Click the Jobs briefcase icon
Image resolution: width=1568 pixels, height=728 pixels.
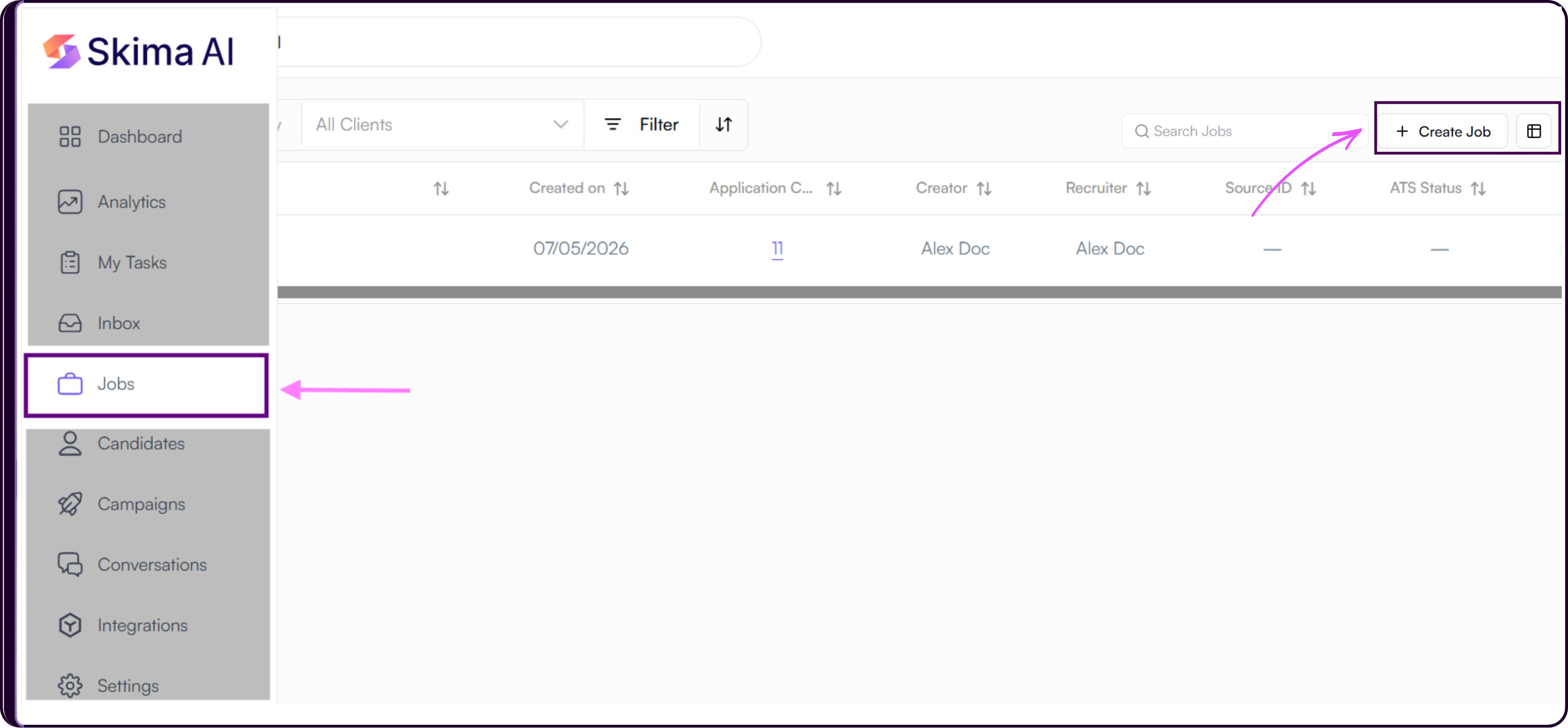click(70, 384)
